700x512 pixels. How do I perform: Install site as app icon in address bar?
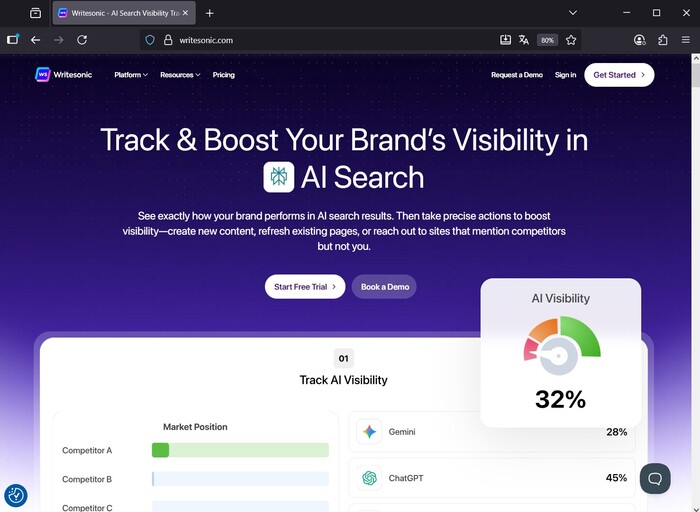tap(505, 40)
